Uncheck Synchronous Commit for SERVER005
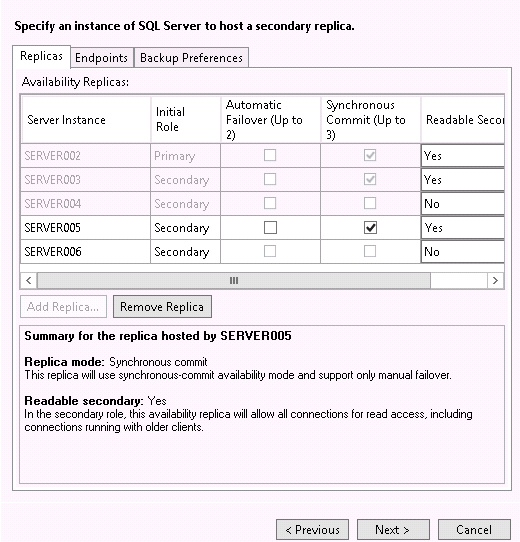Screen dimensions: 520x542 pyautogui.click(x=370, y=227)
